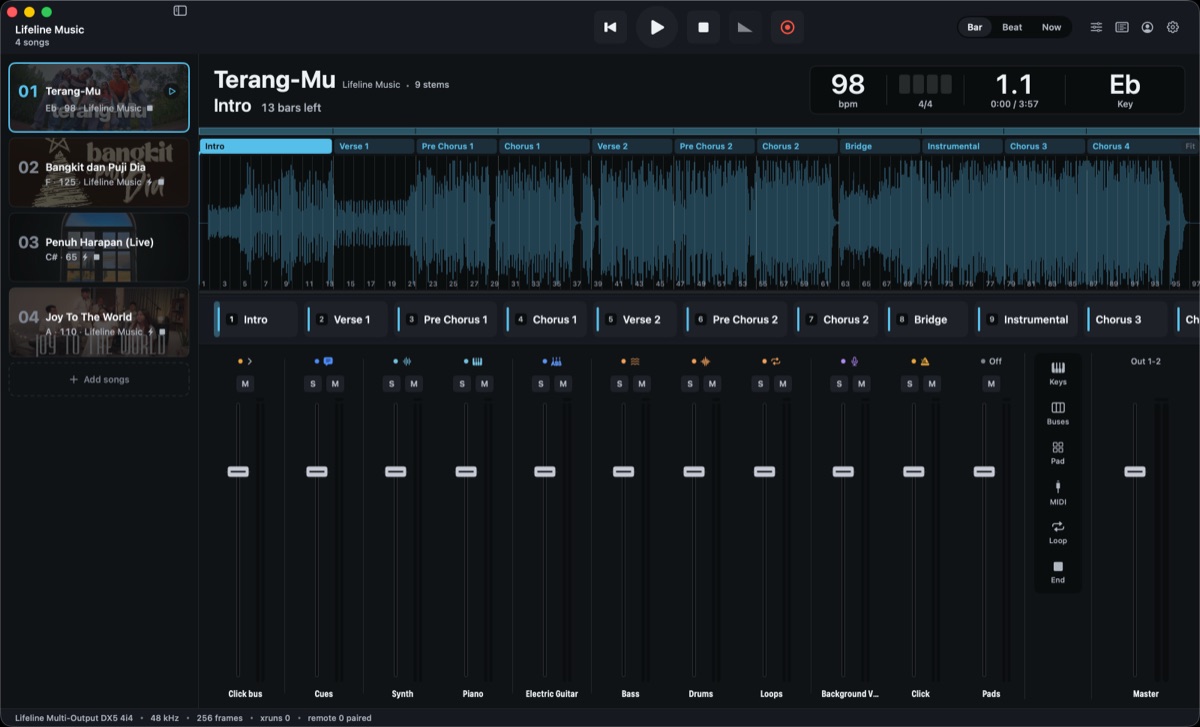Mute the Electric Guitar channel
Screen dimensions: 1200x727
coord(563,384)
